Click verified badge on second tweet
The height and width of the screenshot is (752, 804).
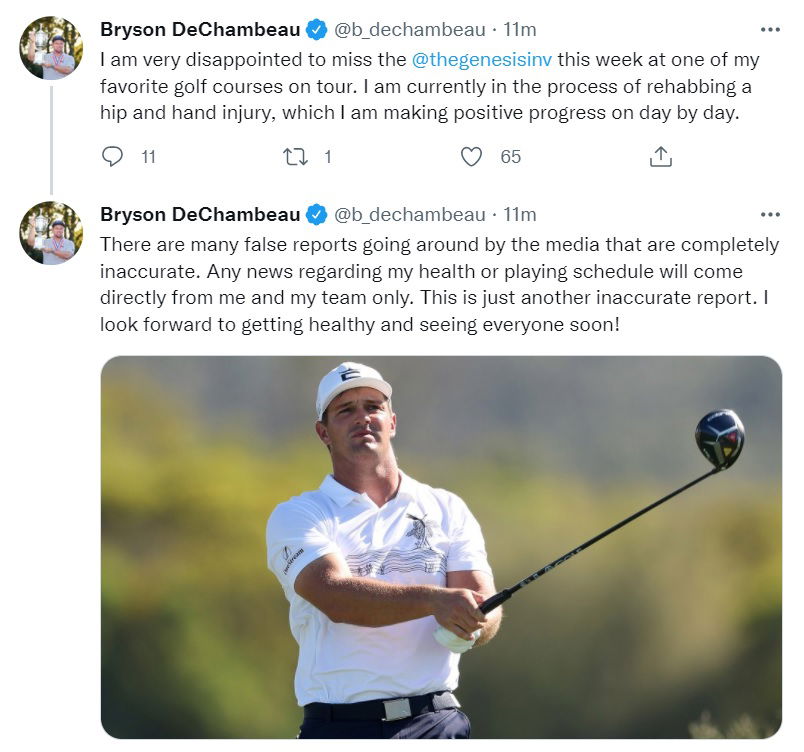pyautogui.click(x=316, y=214)
